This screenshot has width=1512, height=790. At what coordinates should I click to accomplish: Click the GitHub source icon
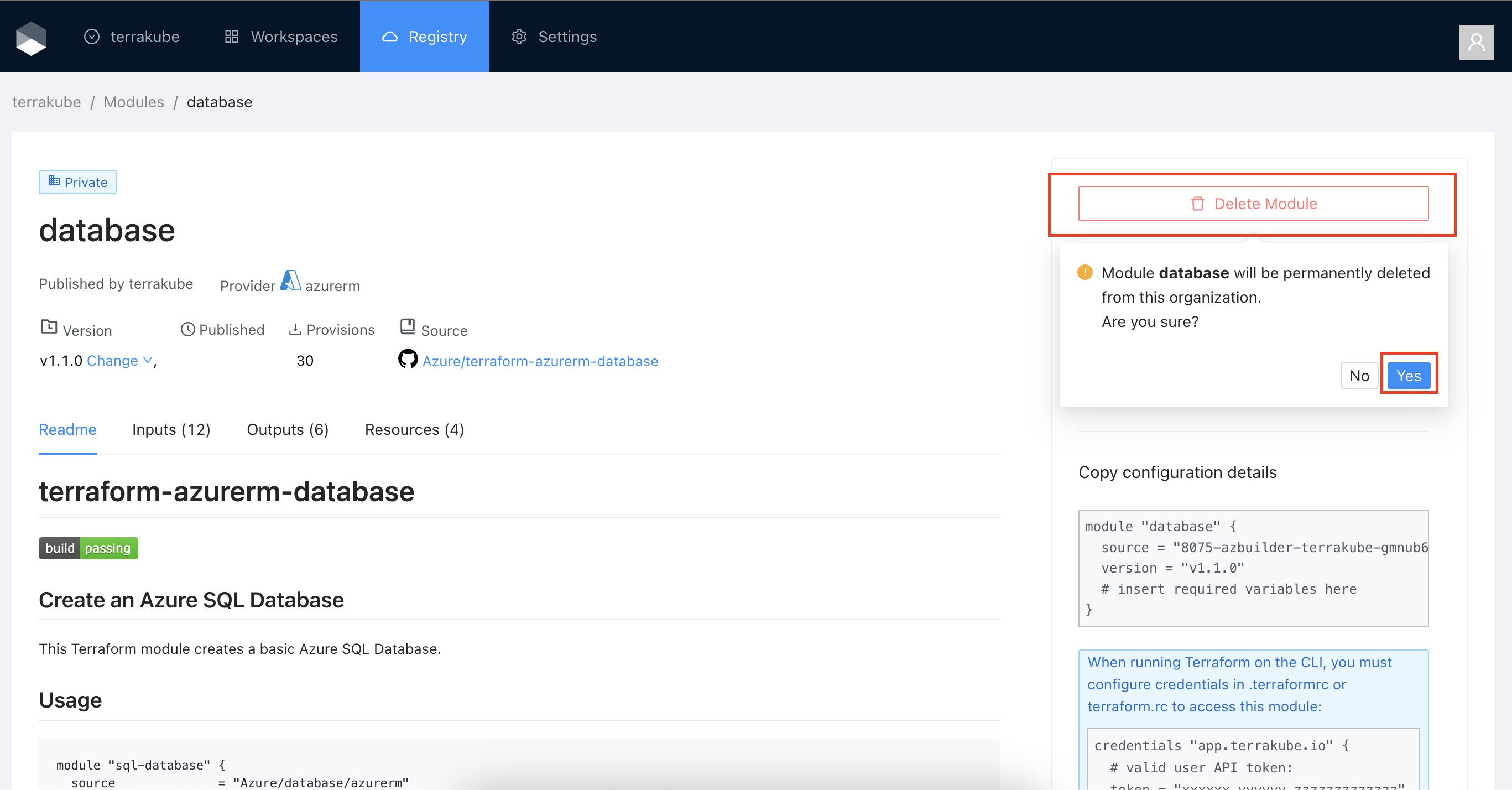pyautogui.click(x=408, y=359)
